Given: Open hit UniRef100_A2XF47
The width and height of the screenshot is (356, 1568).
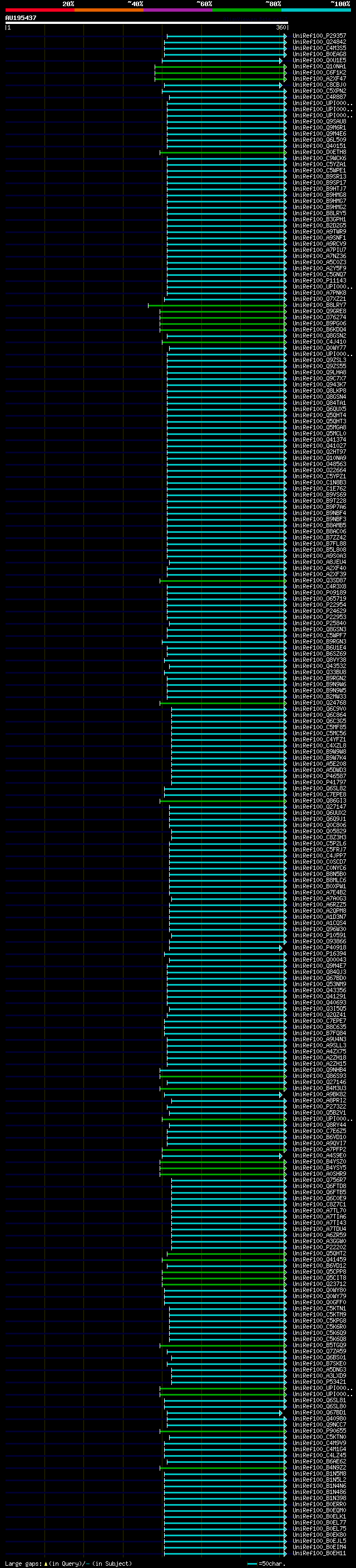Looking at the screenshot, I should [319, 78].
